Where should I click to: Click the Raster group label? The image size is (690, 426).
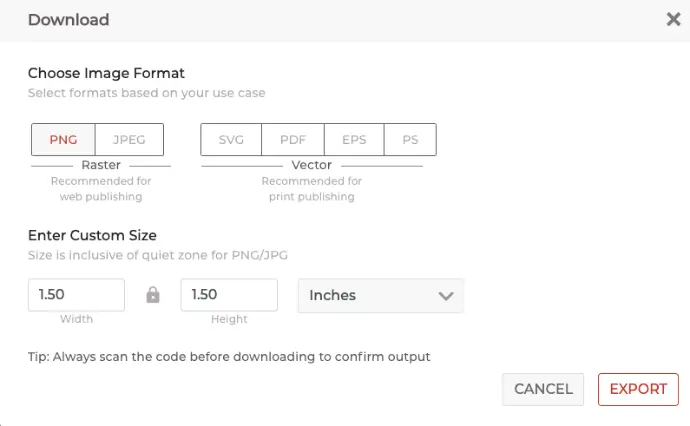coord(101,165)
